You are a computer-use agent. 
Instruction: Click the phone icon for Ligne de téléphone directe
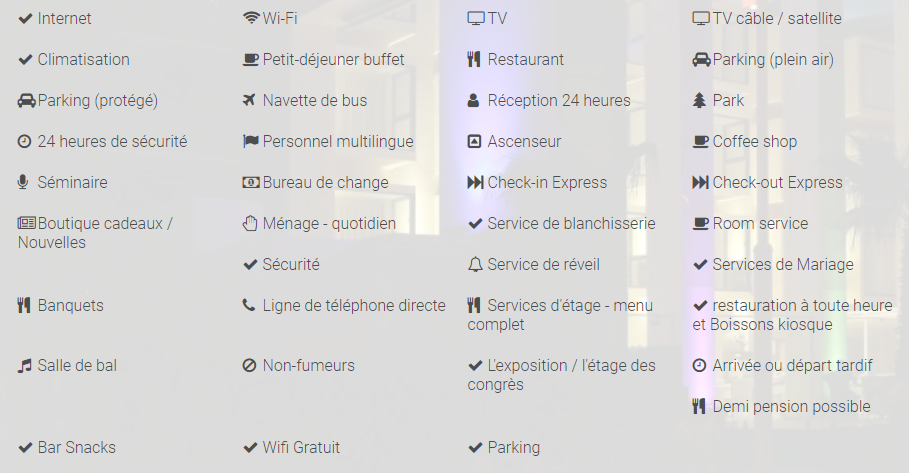(x=249, y=305)
